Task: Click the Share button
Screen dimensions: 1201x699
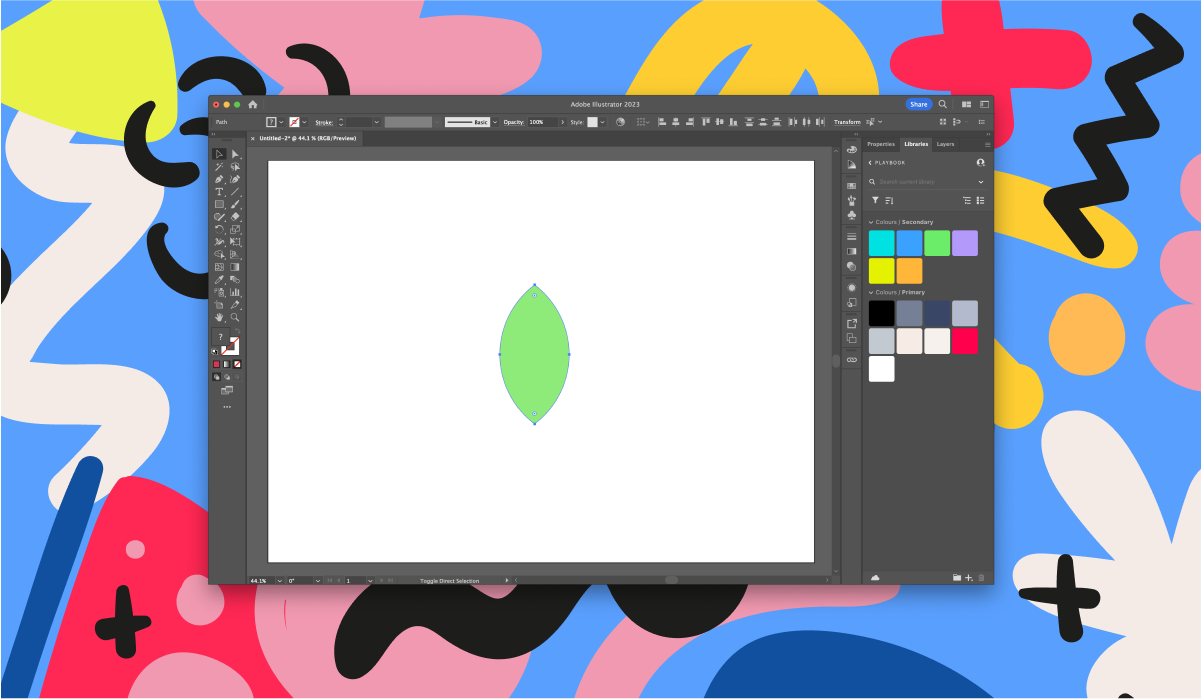Action: click(917, 104)
